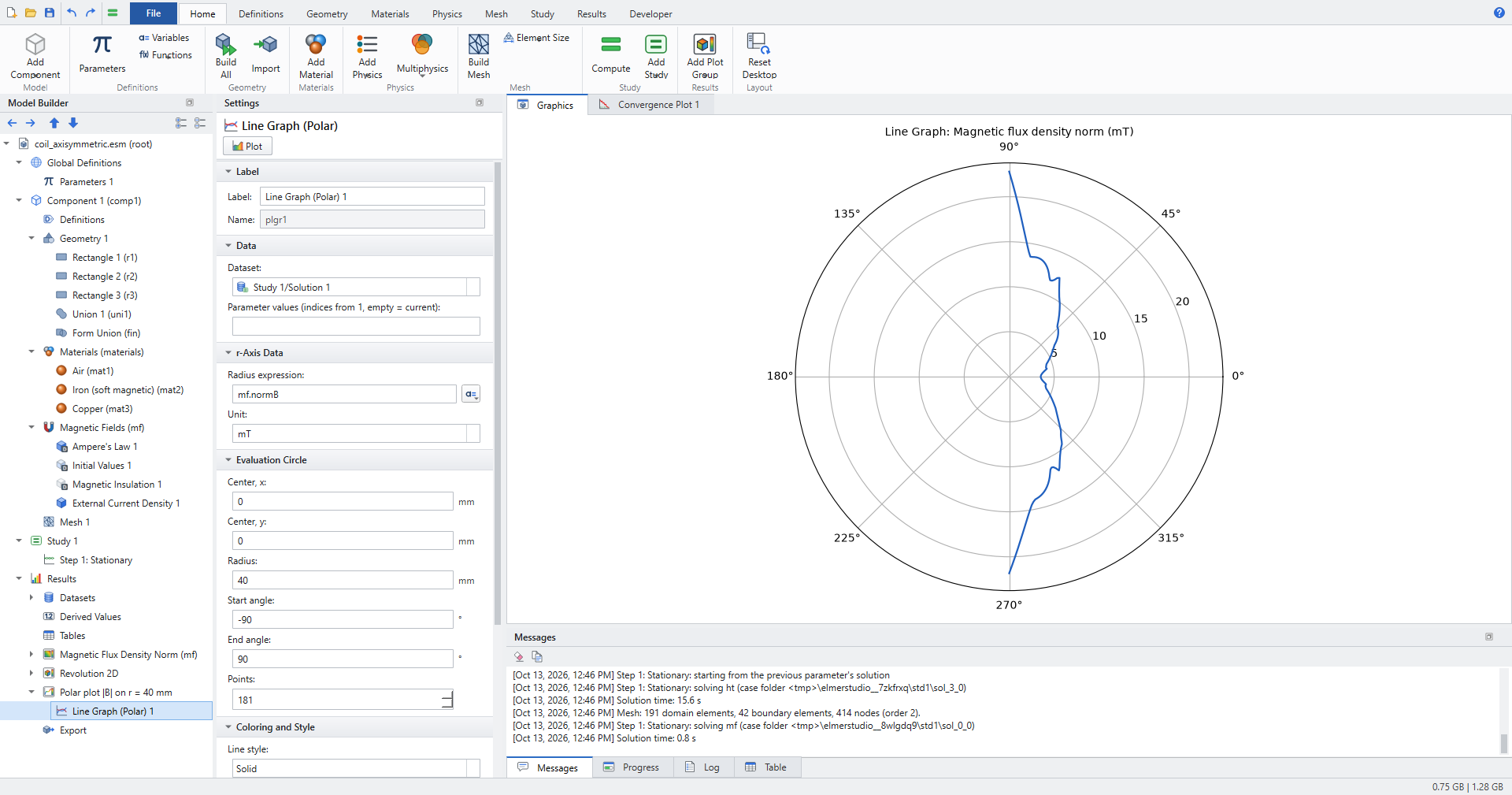Screen dimensions: 1512x795
Task: Expand the Revolution 2D tree node
Action: pos(31,674)
